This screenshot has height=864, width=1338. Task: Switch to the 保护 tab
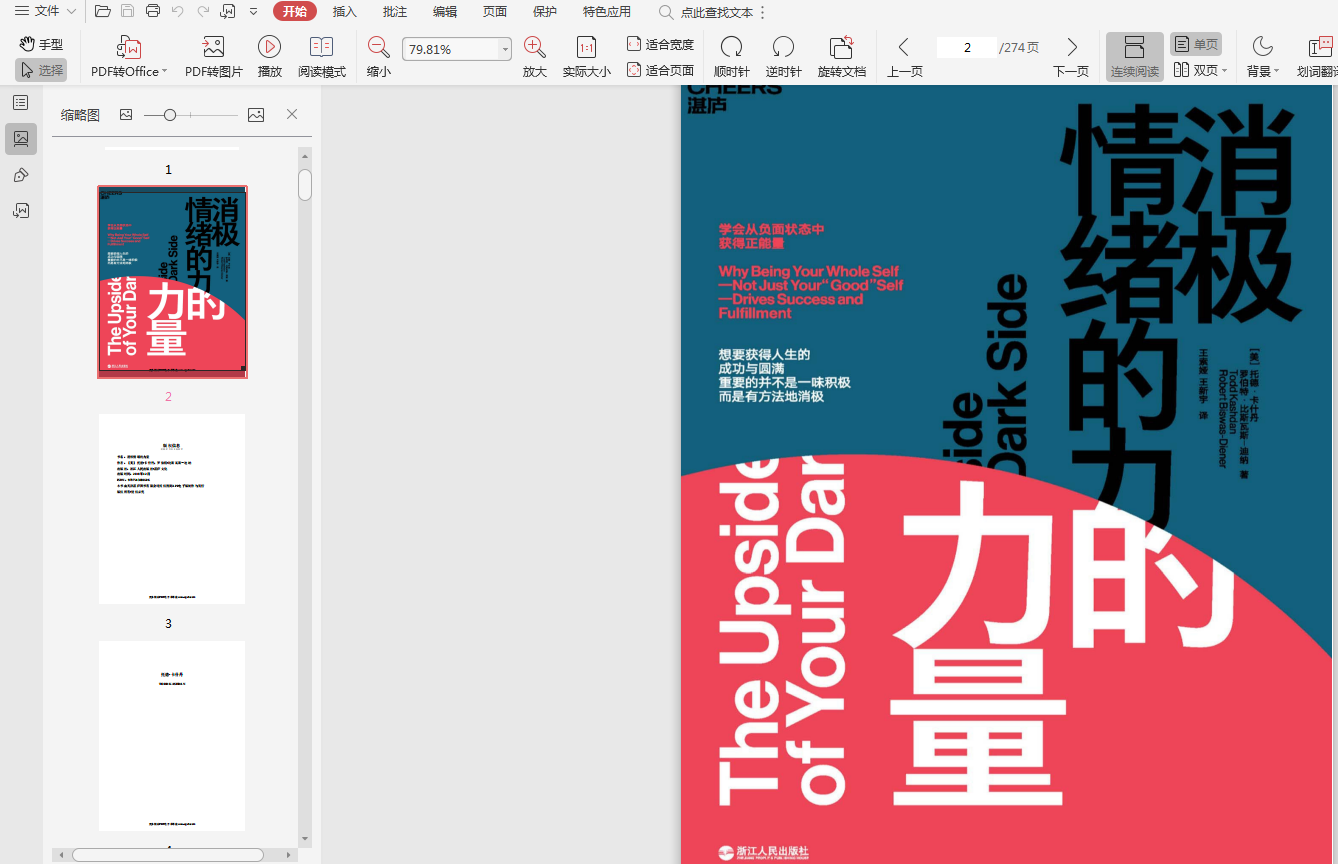point(545,12)
